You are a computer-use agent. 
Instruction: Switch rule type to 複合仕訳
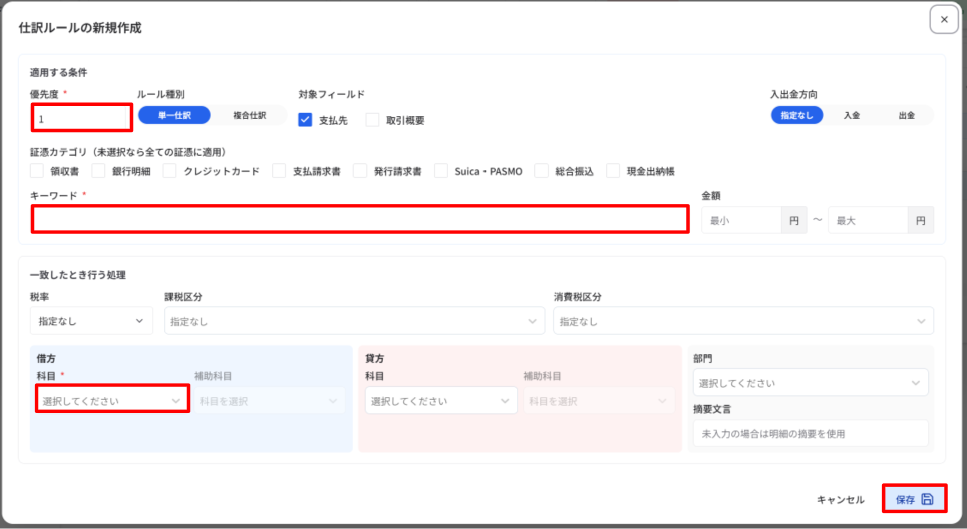[x=250, y=115]
